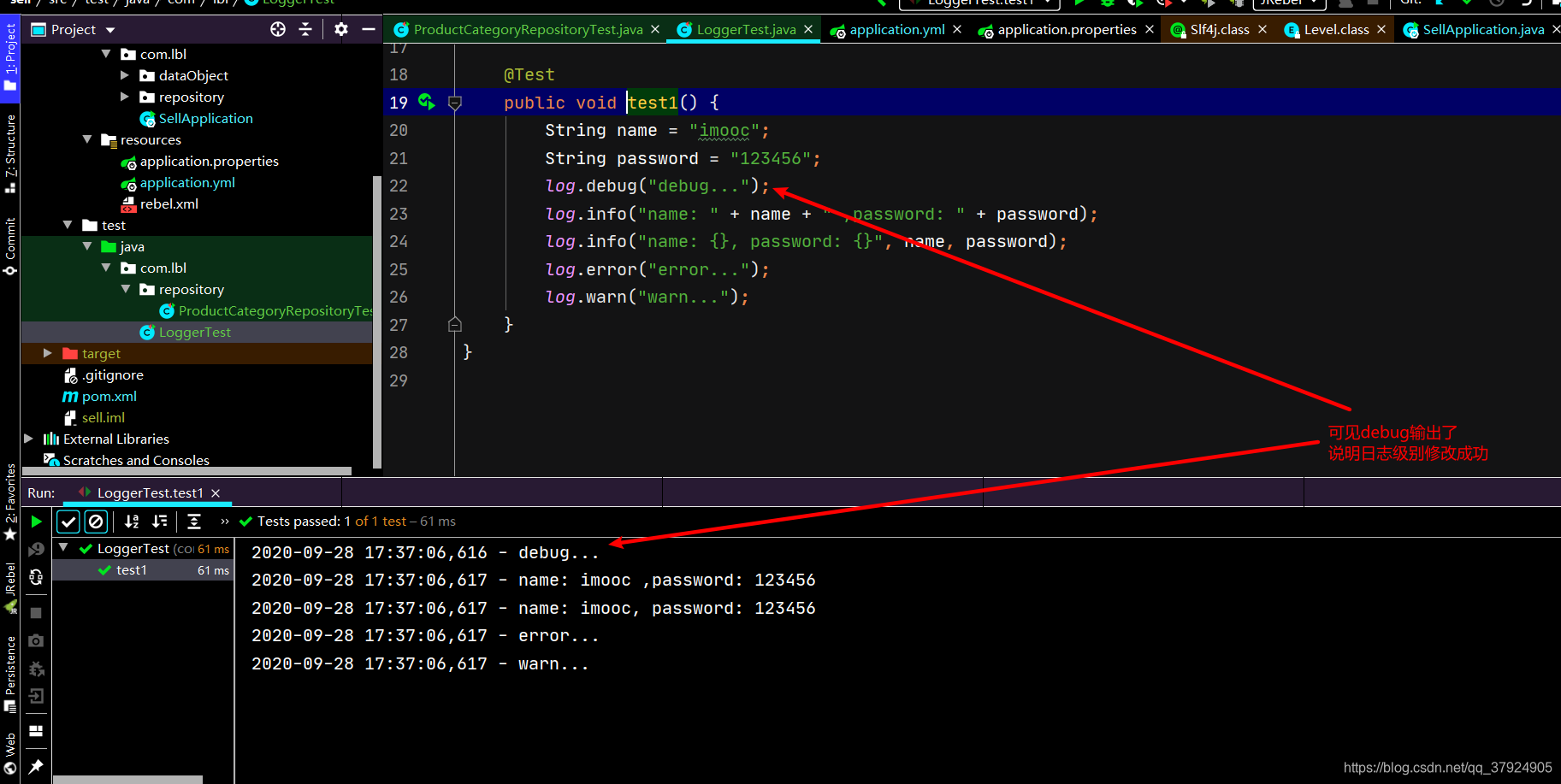Rerun the test with green play icon
Viewport: 1561px width, 784px height.
click(x=36, y=522)
